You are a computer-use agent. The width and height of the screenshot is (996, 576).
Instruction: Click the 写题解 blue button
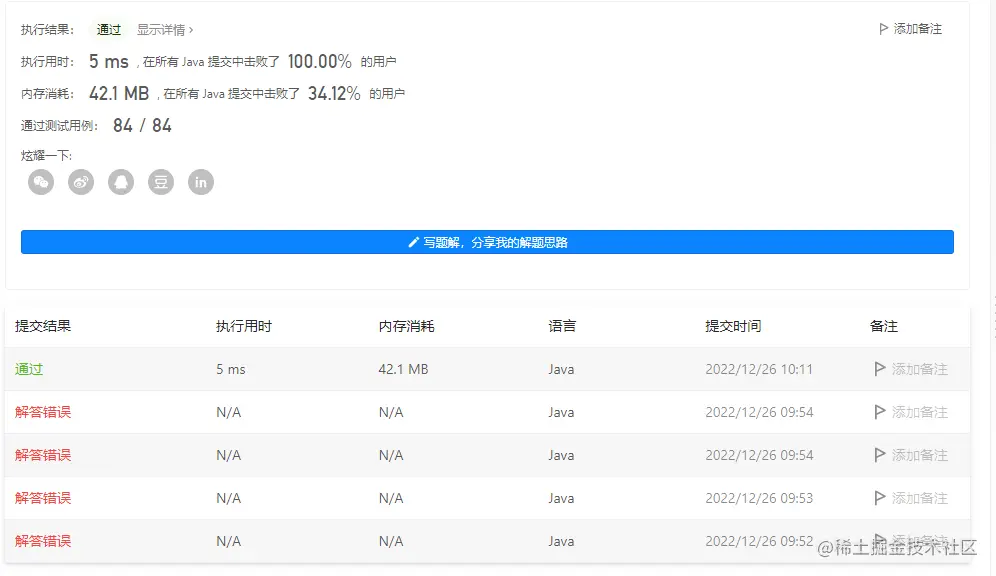tap(487, 242)
